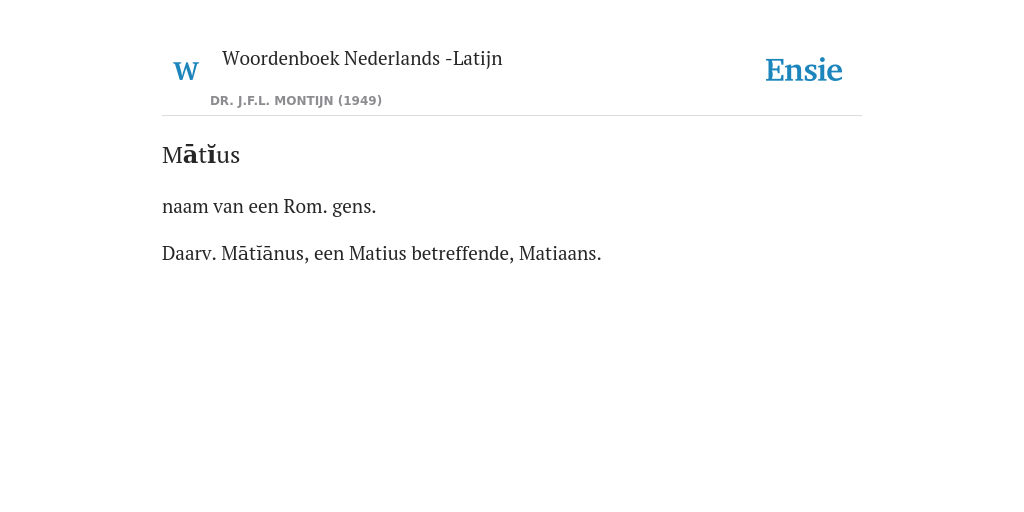The width and height of the screenshot is (1024, 512).
Task: Select author Dr. J.F.L. Montijn (1949)
Action: [x=296, y=101]
